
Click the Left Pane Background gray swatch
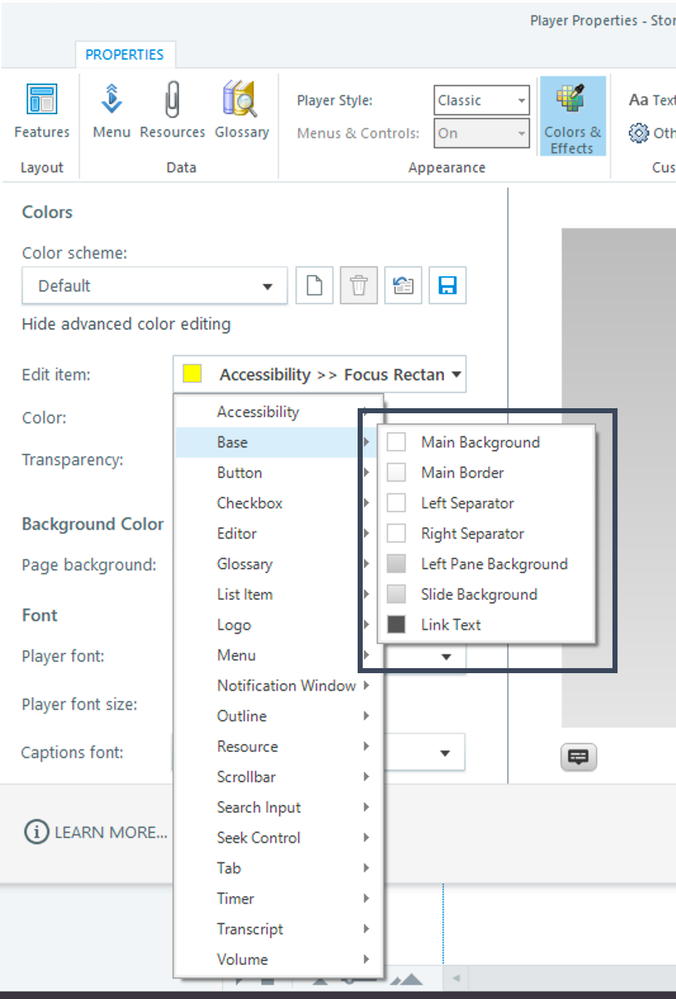point(396,564)
